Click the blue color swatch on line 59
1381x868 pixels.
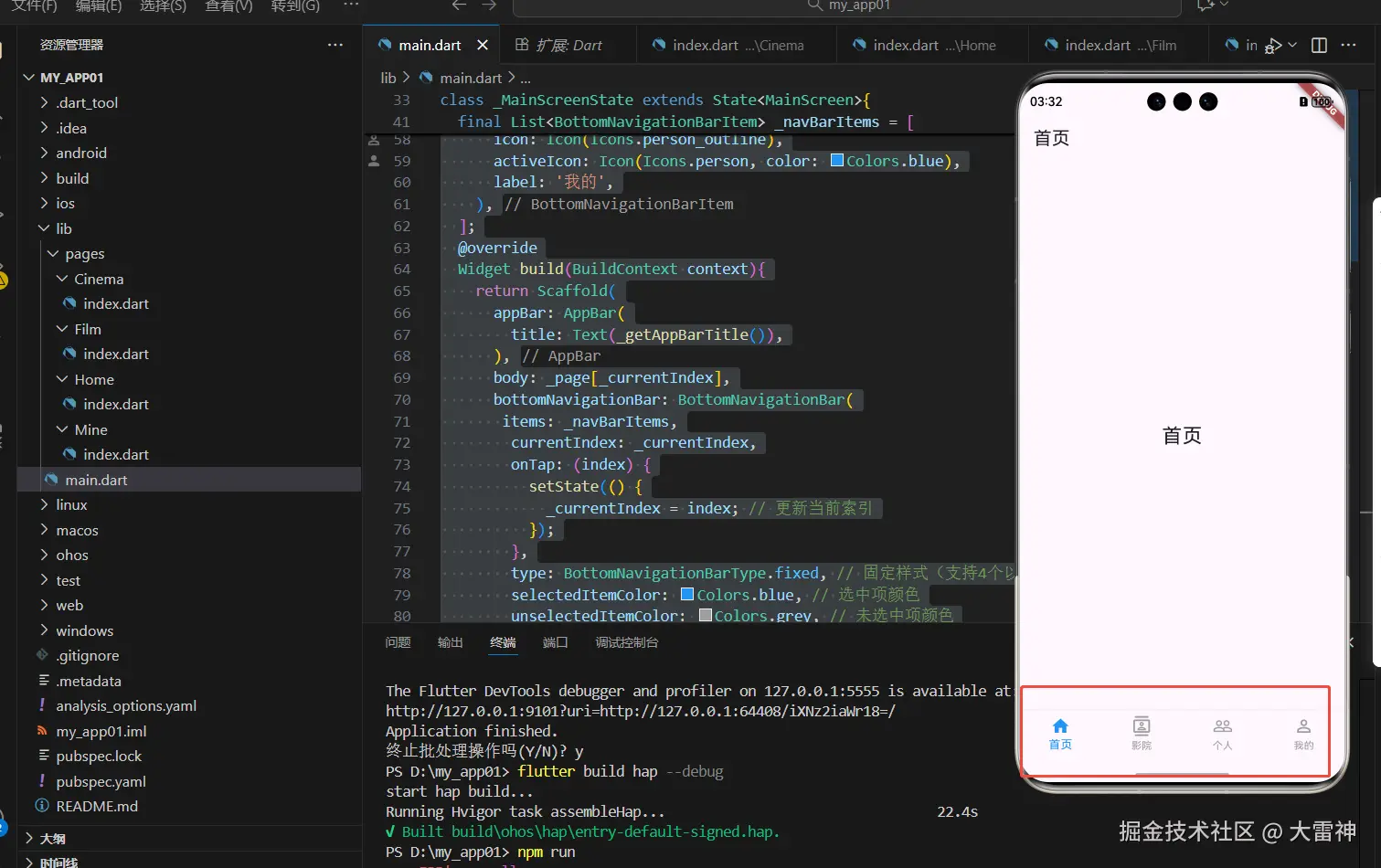point(836,161)
